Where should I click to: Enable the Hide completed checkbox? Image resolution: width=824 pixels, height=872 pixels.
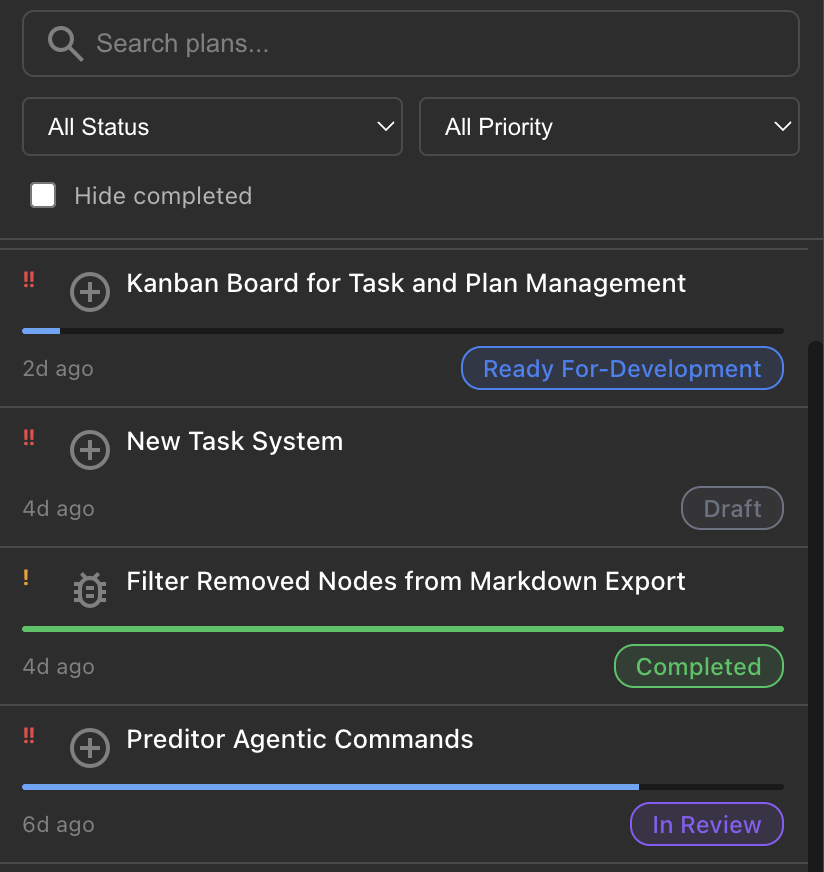pyautogui.click(x=43, y=195)
